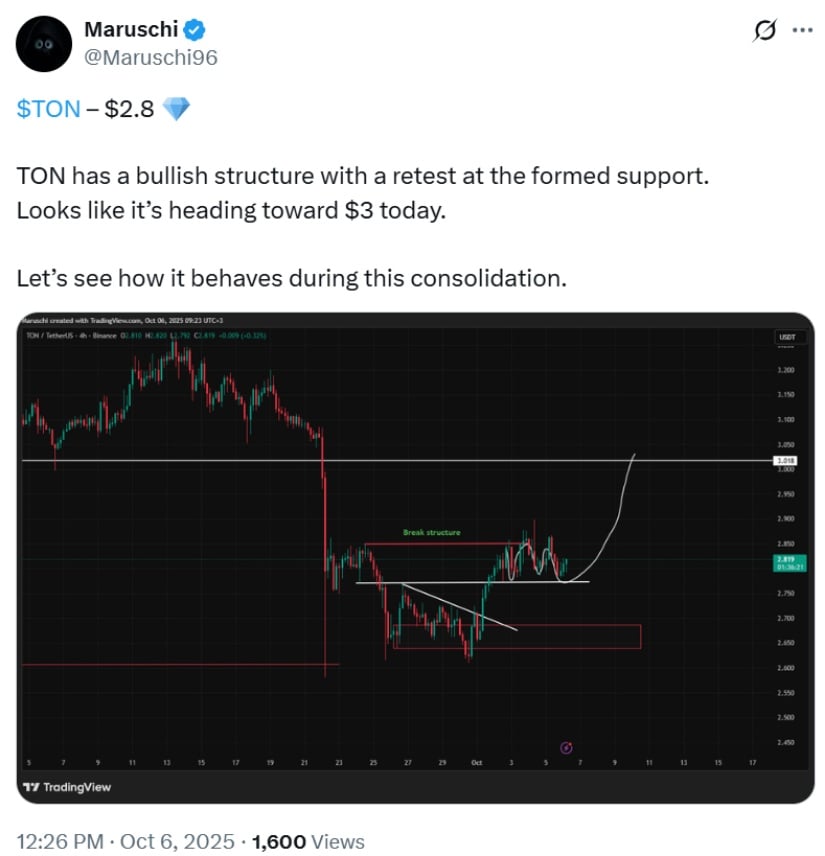Image resolution: width=825 pixels, height=856 pixels.
Task: Click the Maruschi display name
Action: [x=131, y=31]
